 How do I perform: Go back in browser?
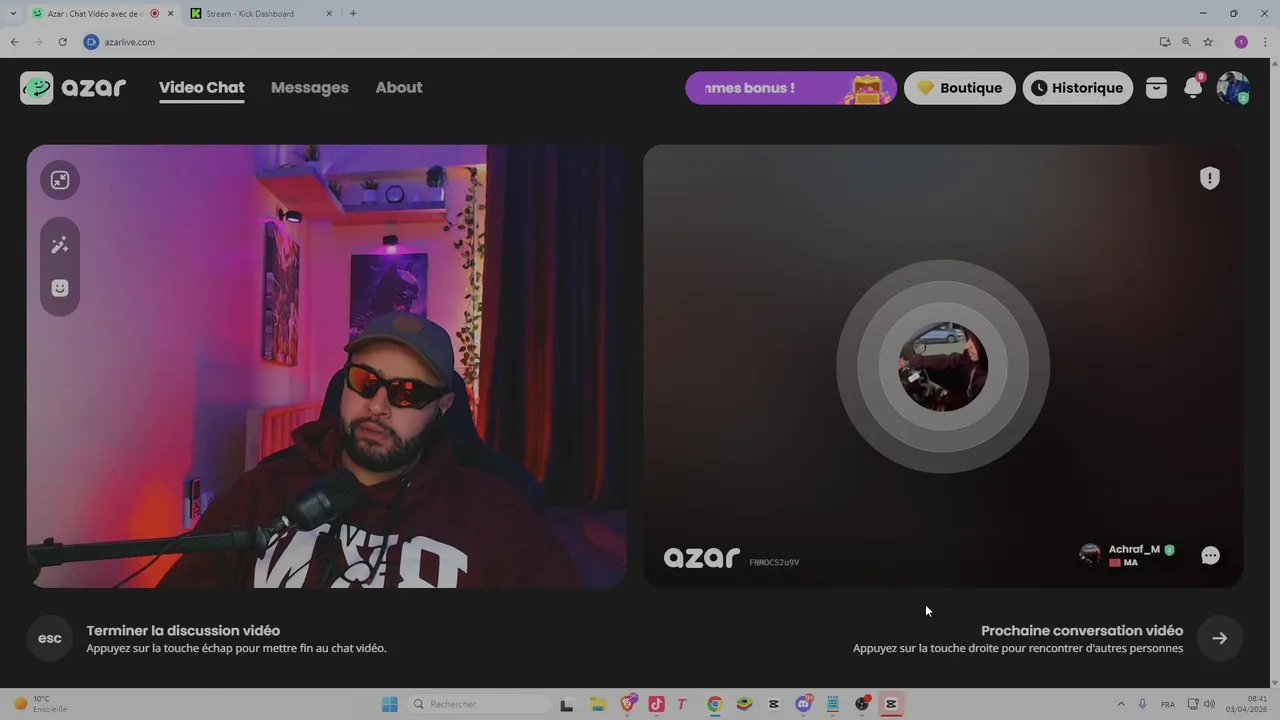pos(14,42)
